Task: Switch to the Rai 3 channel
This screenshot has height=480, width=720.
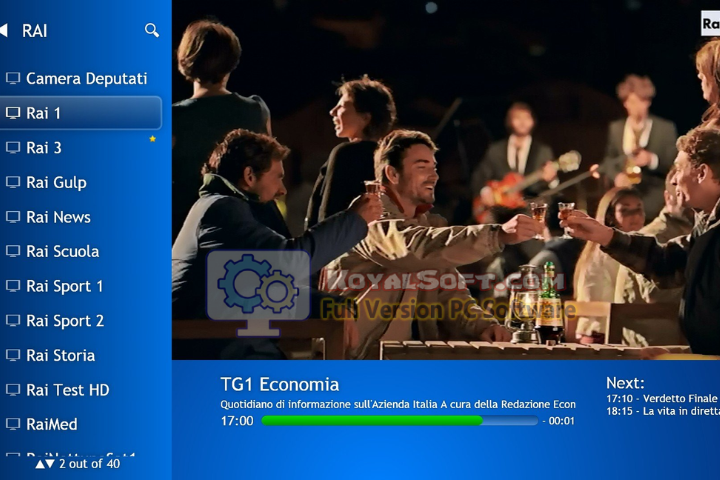Action: 81,147
